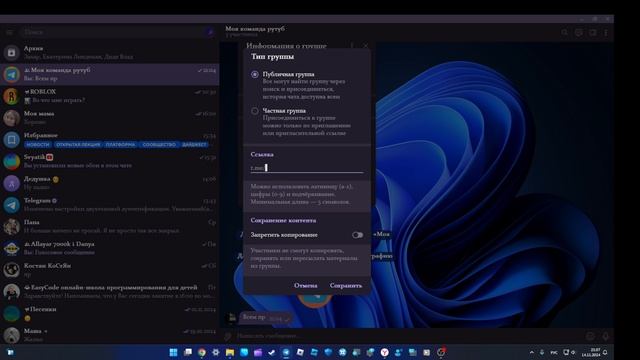Image resolution: width=640 pixels, height=360 pixels.
Task: Open the Дедушка chat
Action: (x=109, y=183)
